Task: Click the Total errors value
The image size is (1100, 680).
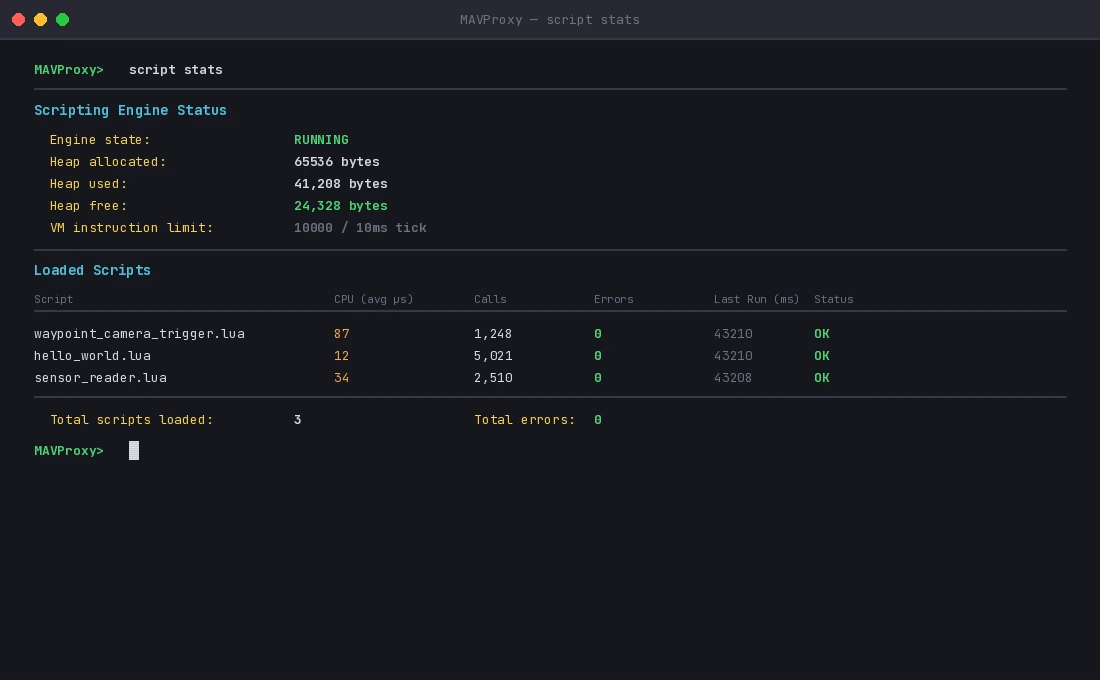Action: click(597, 420)
